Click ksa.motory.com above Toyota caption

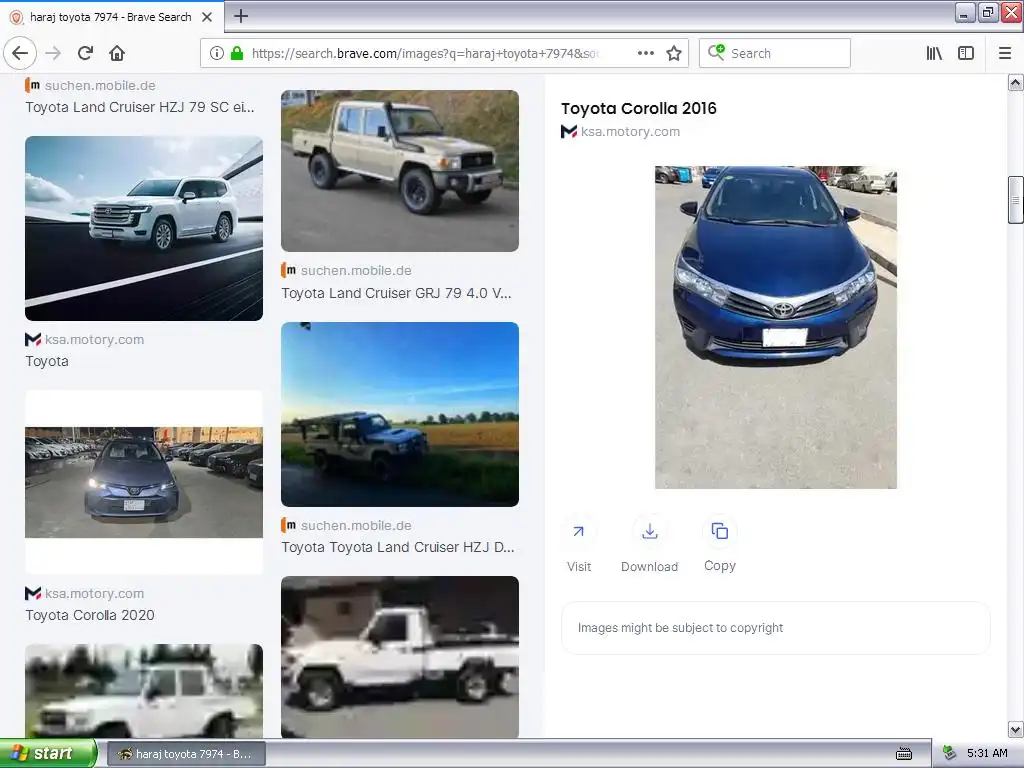pyautogui.click(x=94, y=340)
